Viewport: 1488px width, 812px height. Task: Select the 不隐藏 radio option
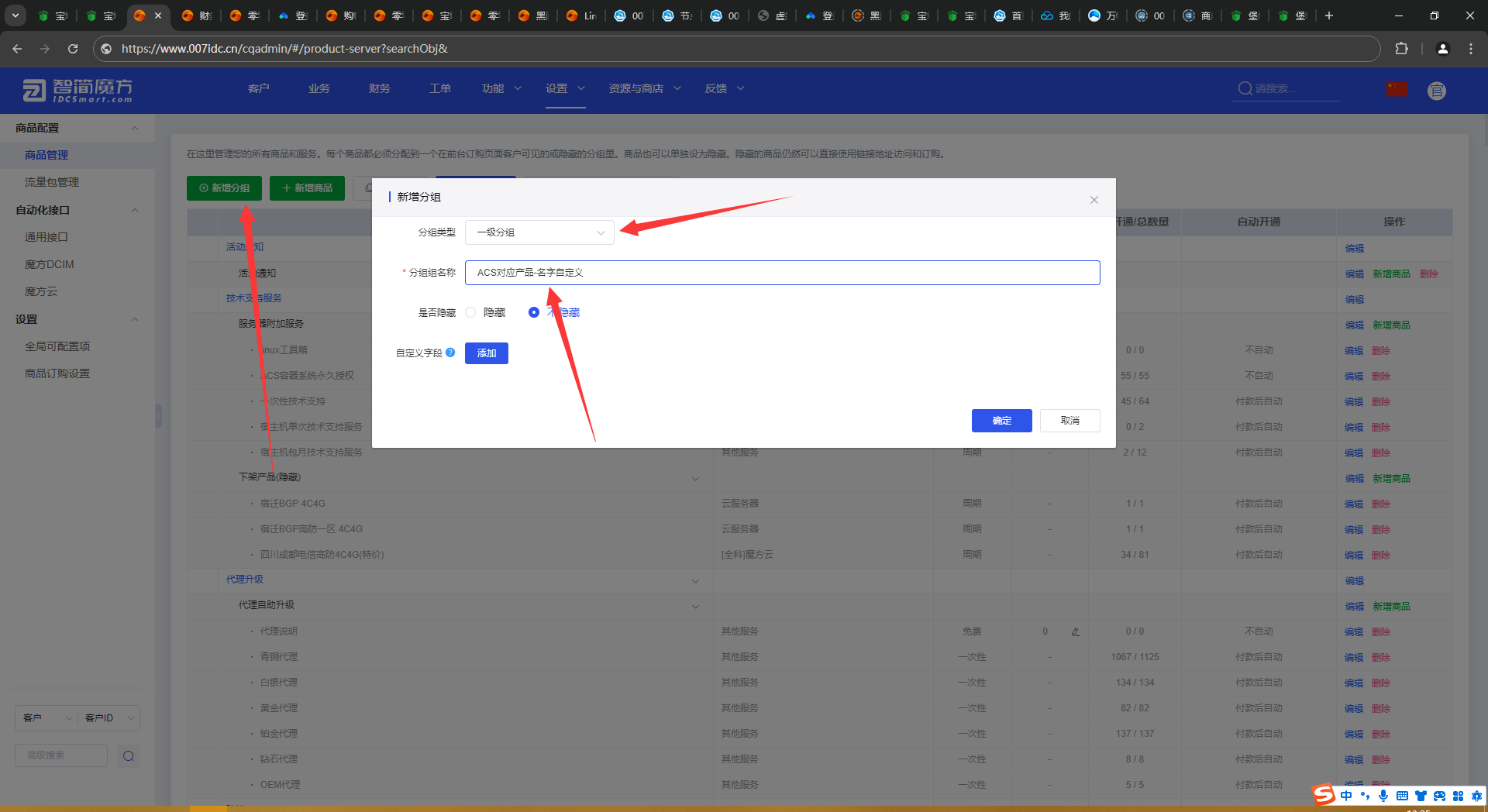click(534, 312)
